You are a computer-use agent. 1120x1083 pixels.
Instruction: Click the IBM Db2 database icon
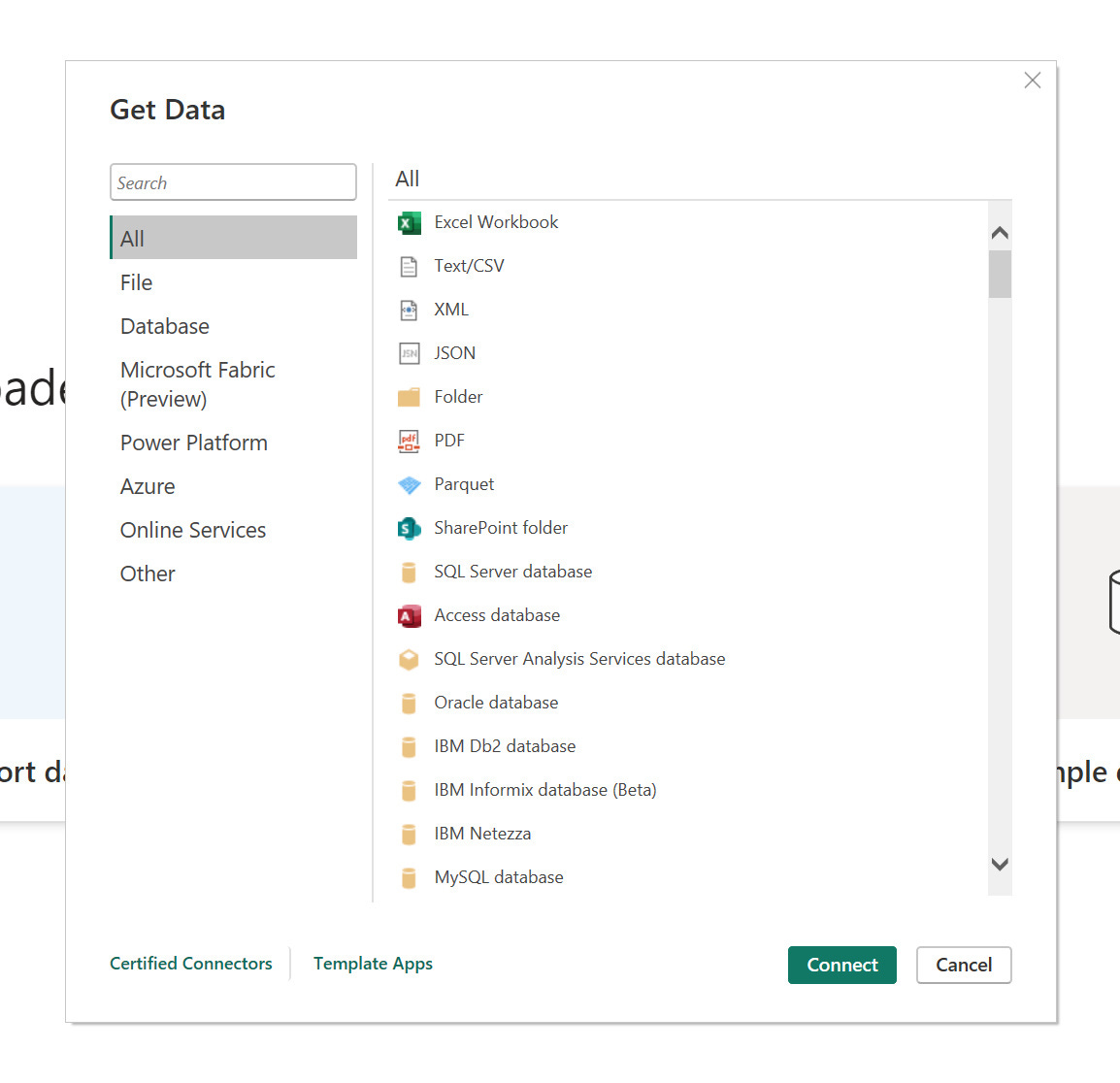(409, 746)
